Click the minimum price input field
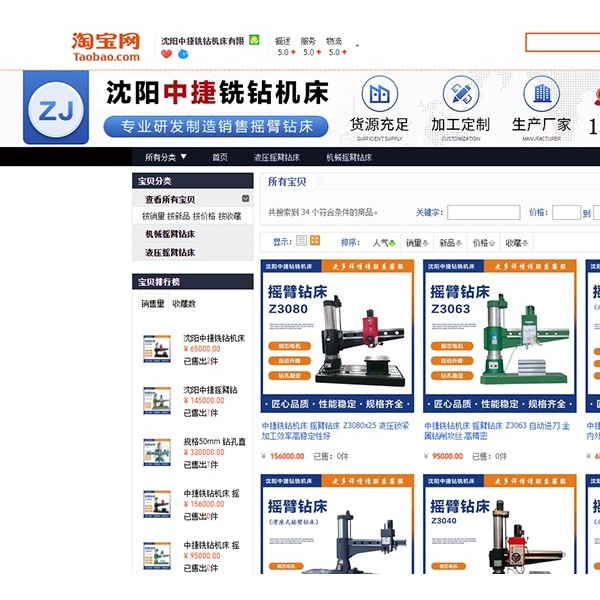The height and width of the screenshot is (600, 600). [566, 212]
